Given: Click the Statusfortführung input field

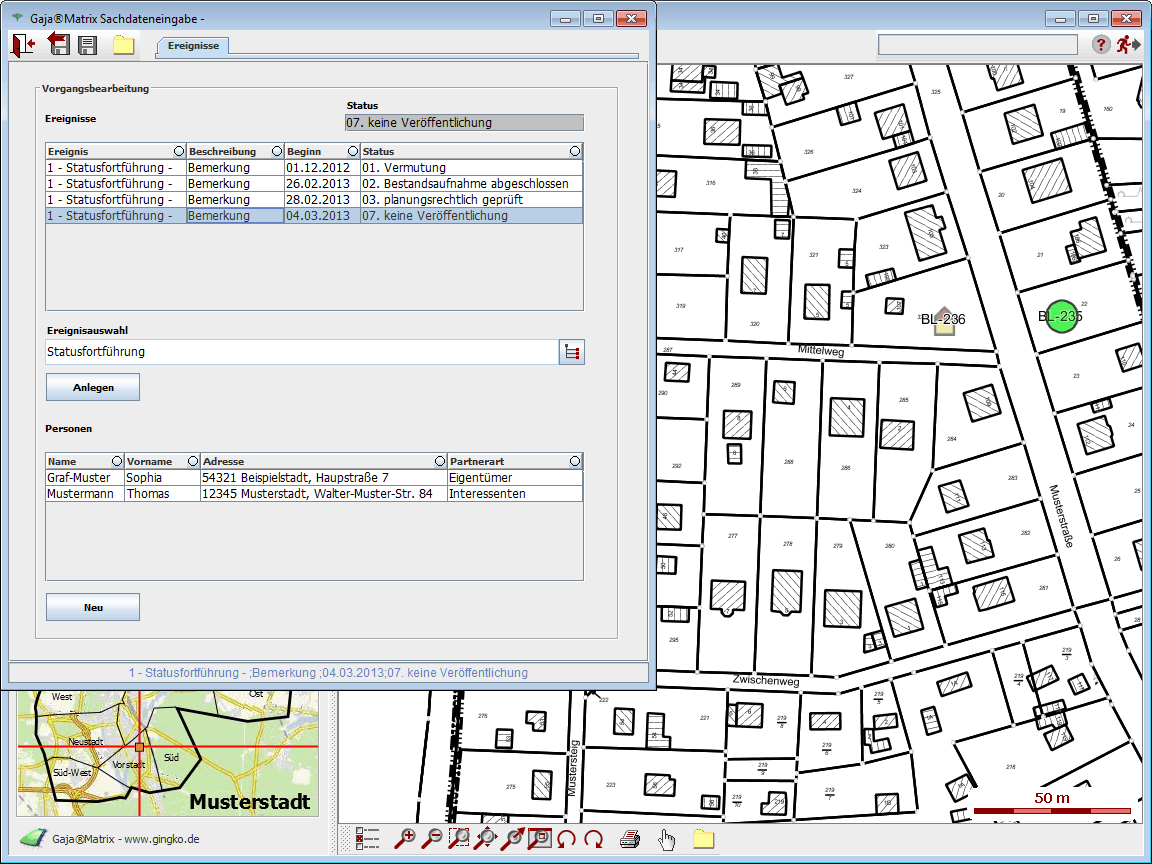Looking at the screenshot, I should (300, 352).
